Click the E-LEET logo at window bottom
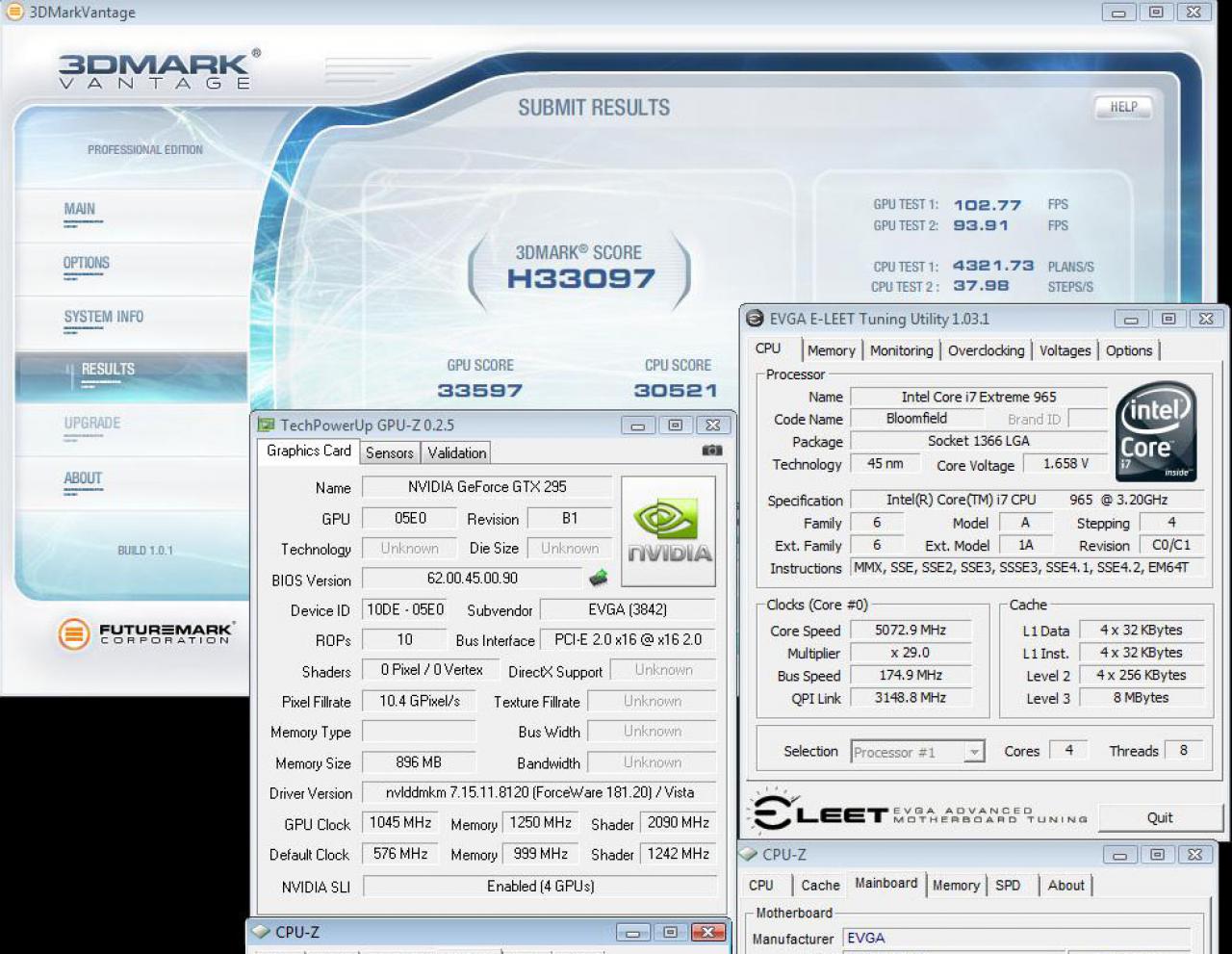Viewport: 1232px width, 954px height. click(x=918, y=813)
